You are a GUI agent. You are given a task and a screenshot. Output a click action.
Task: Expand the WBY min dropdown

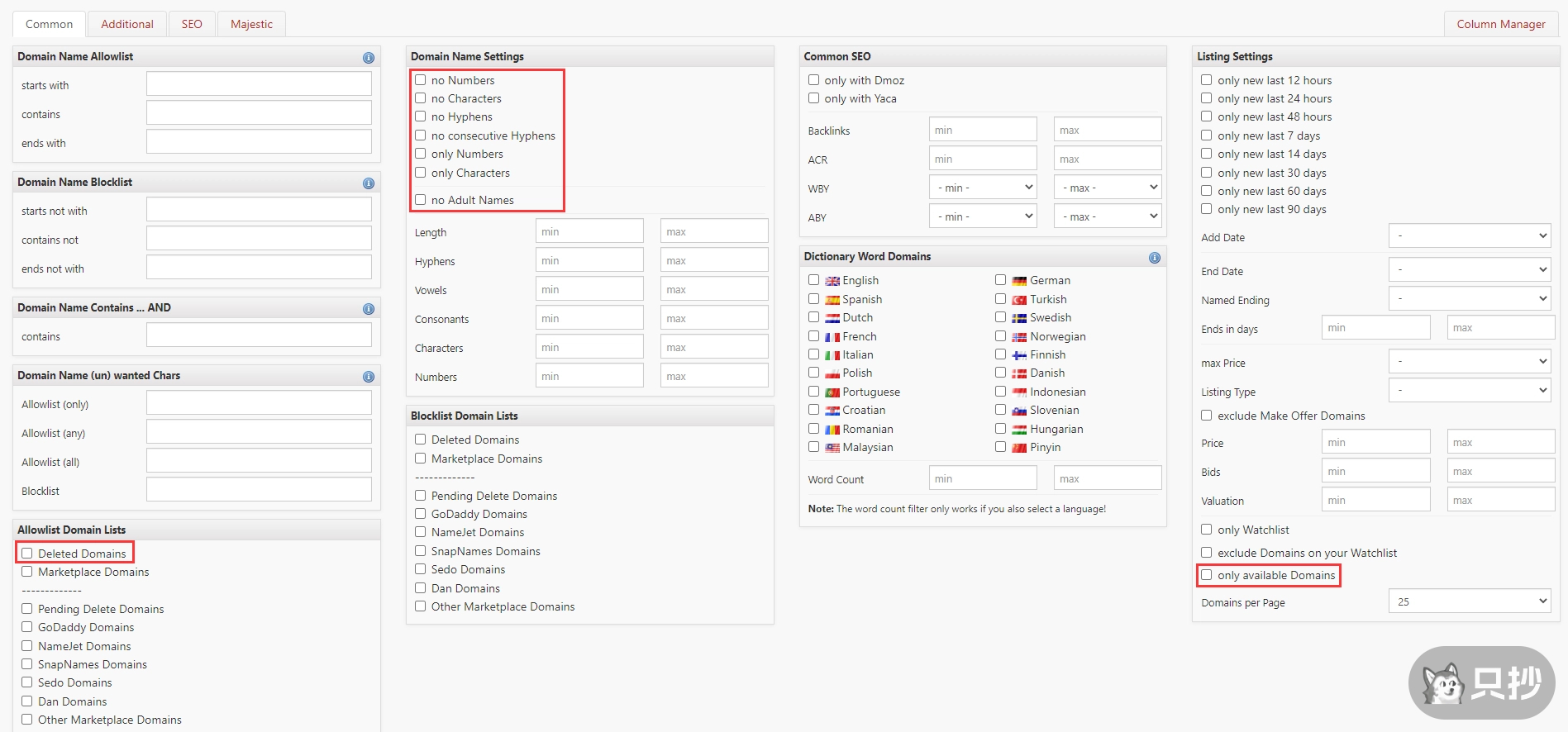coord(983,188)
